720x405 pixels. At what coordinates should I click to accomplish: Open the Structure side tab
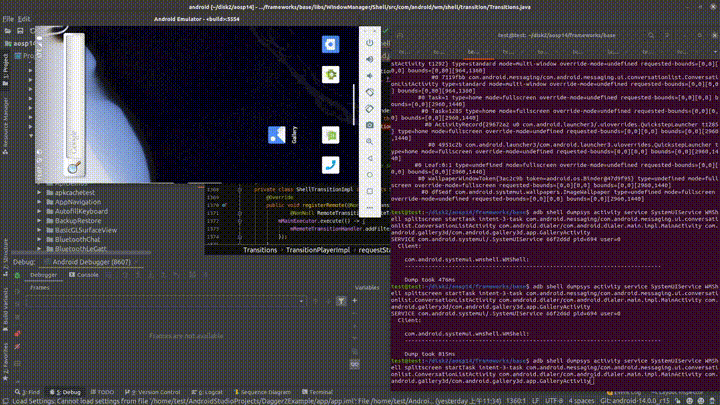coord(6,257)
